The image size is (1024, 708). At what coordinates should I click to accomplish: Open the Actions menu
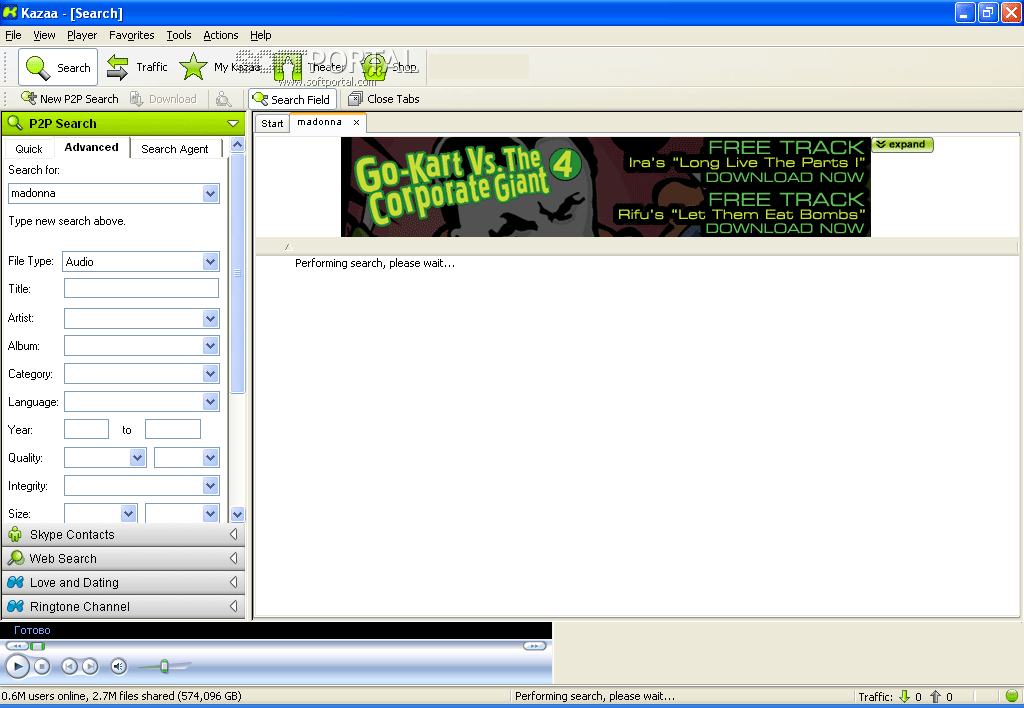221,35
